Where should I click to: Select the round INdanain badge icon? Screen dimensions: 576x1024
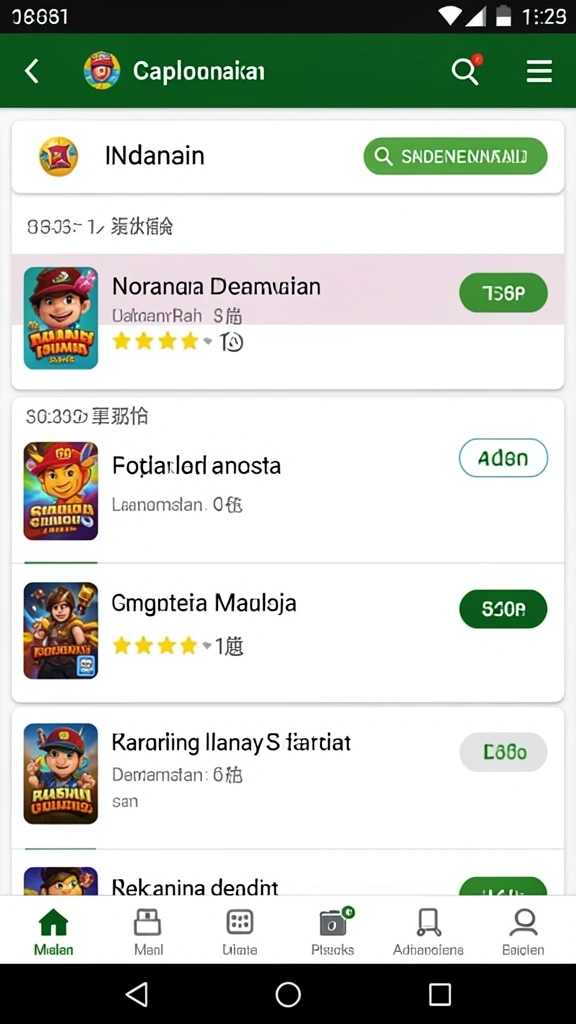59,156
